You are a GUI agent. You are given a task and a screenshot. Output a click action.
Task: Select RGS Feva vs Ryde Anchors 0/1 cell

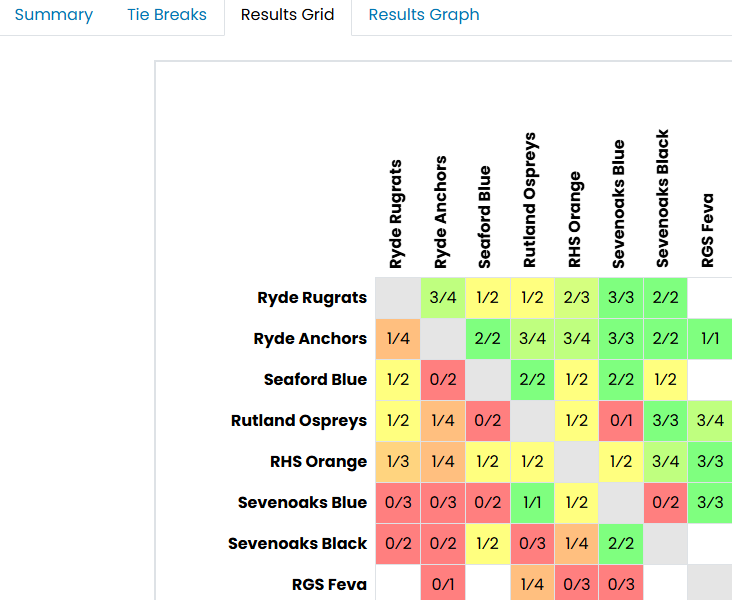(x=442, y=584)
